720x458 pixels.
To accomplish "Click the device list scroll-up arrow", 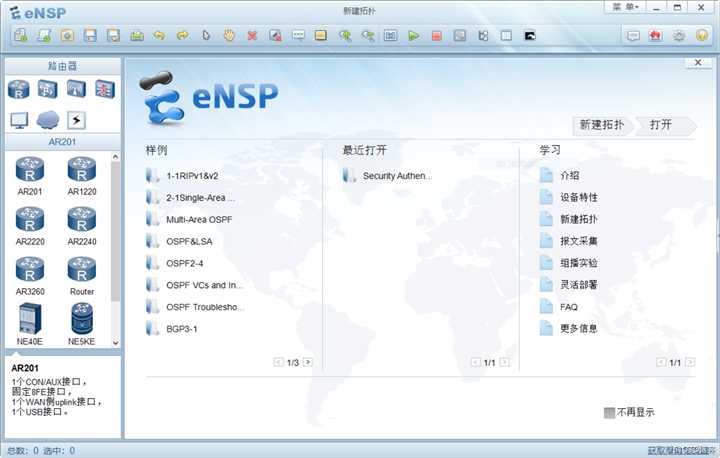I will 115,157.
